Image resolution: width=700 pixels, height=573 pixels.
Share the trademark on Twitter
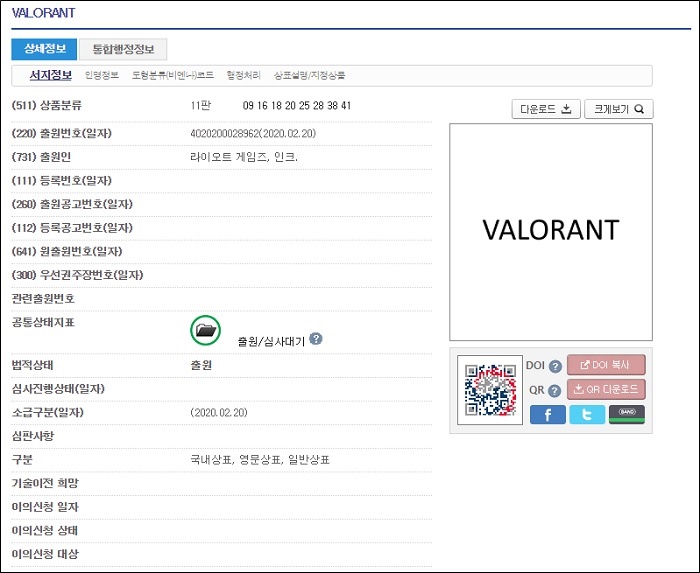pos(587,414)
